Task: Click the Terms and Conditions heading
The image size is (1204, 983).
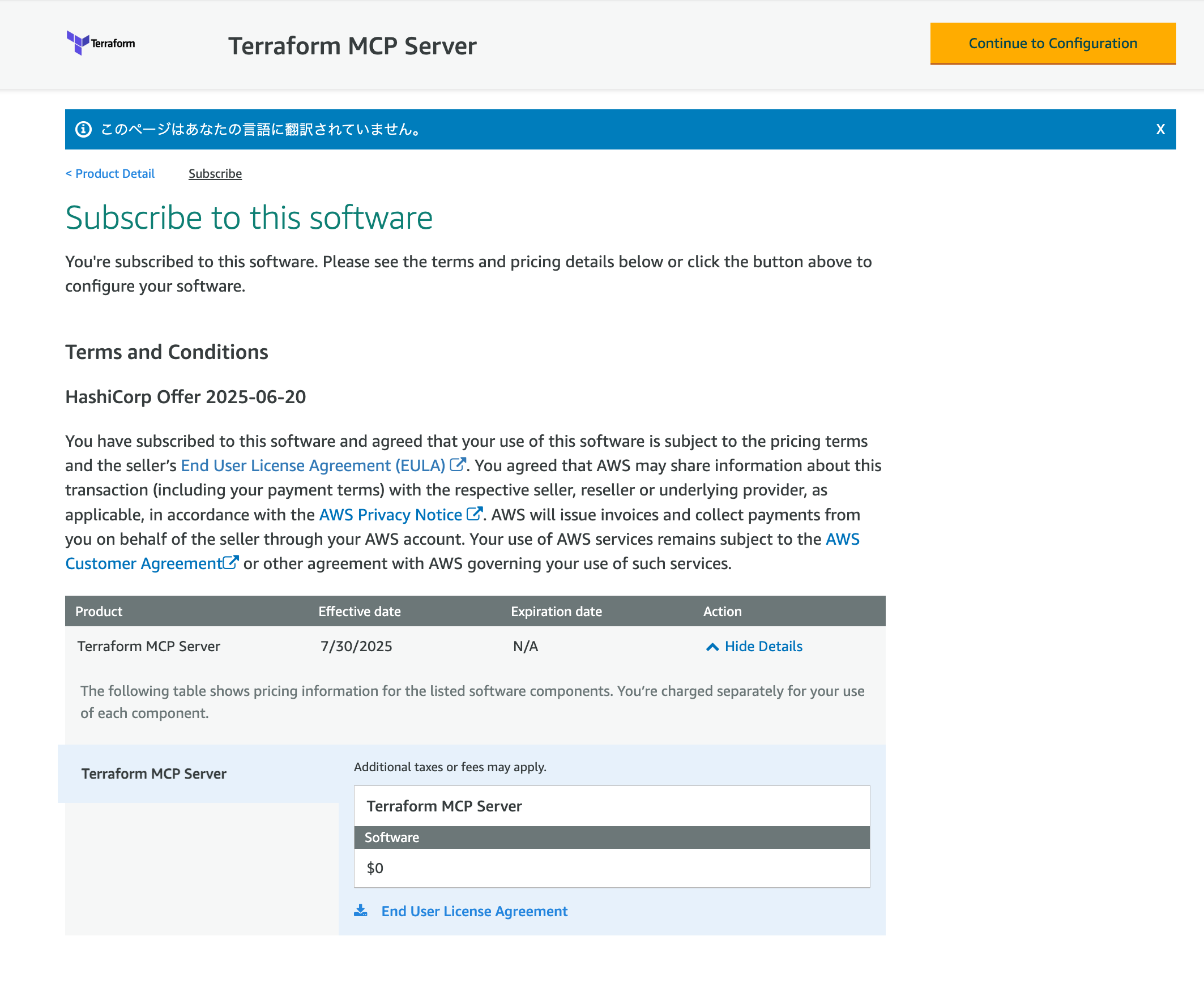Action: [x=166, y=352]
